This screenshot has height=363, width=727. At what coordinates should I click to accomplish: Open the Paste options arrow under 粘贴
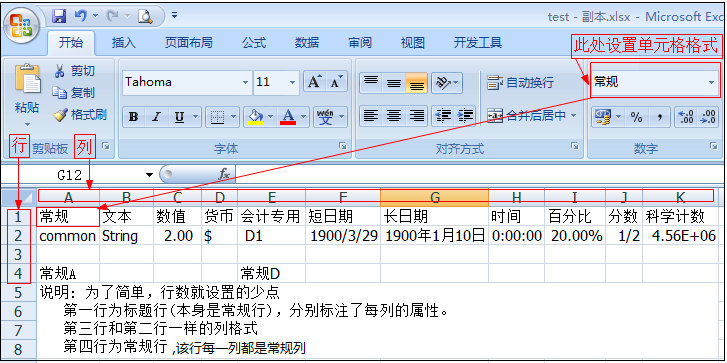click(x=27, y=124)
